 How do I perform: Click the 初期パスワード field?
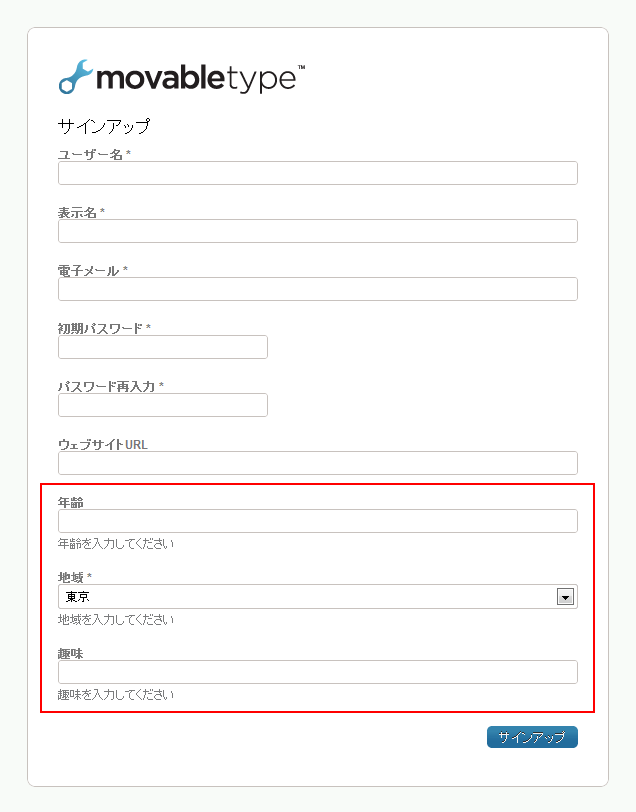[x=163, y=347]
